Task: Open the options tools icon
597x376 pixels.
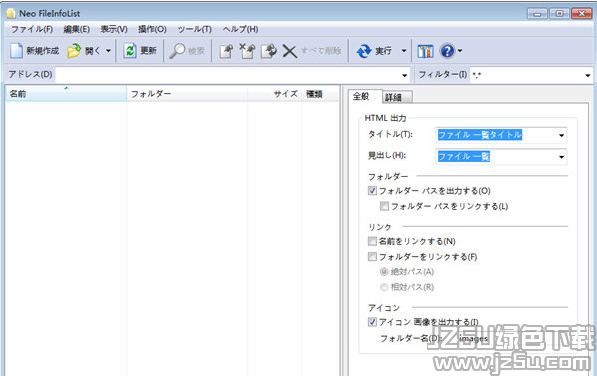Action: (425, 51)
